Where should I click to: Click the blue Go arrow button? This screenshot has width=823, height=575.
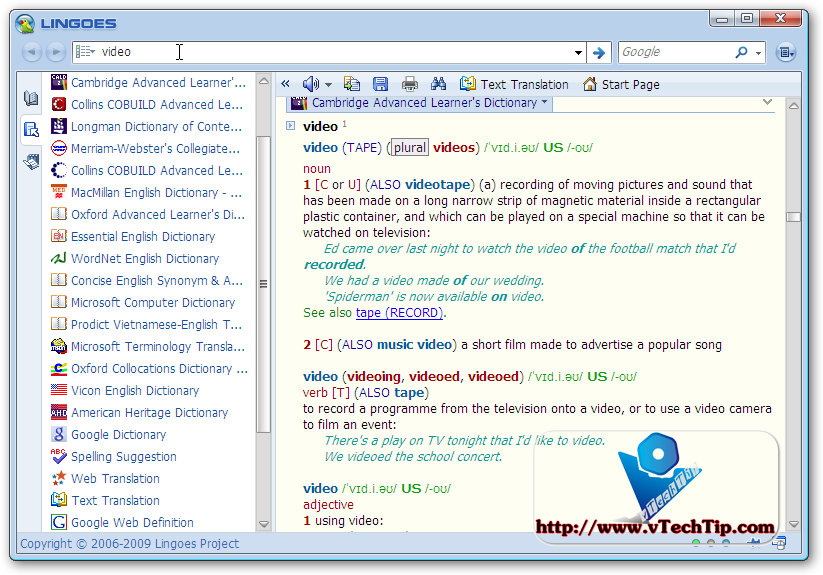[598, 52]
